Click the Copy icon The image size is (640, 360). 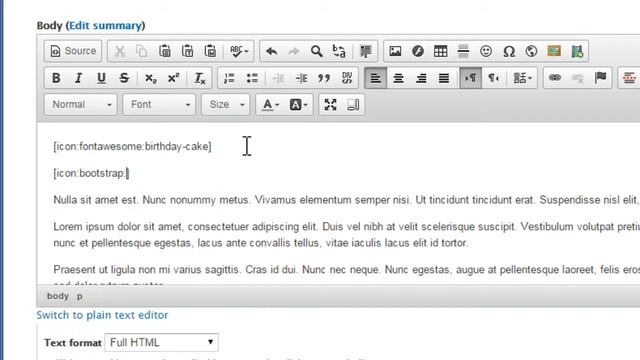(x=142, y=51)
